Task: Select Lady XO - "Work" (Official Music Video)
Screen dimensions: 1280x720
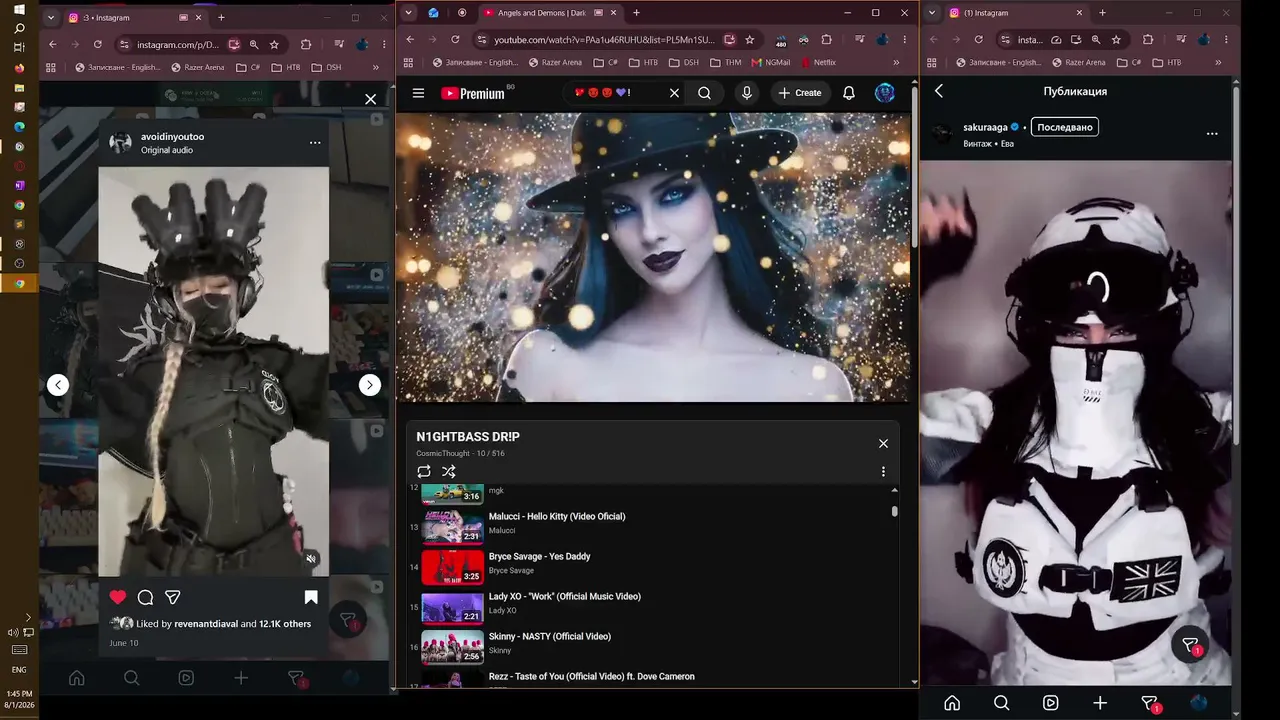Action: pyautogui.click(x=565, y=597)
